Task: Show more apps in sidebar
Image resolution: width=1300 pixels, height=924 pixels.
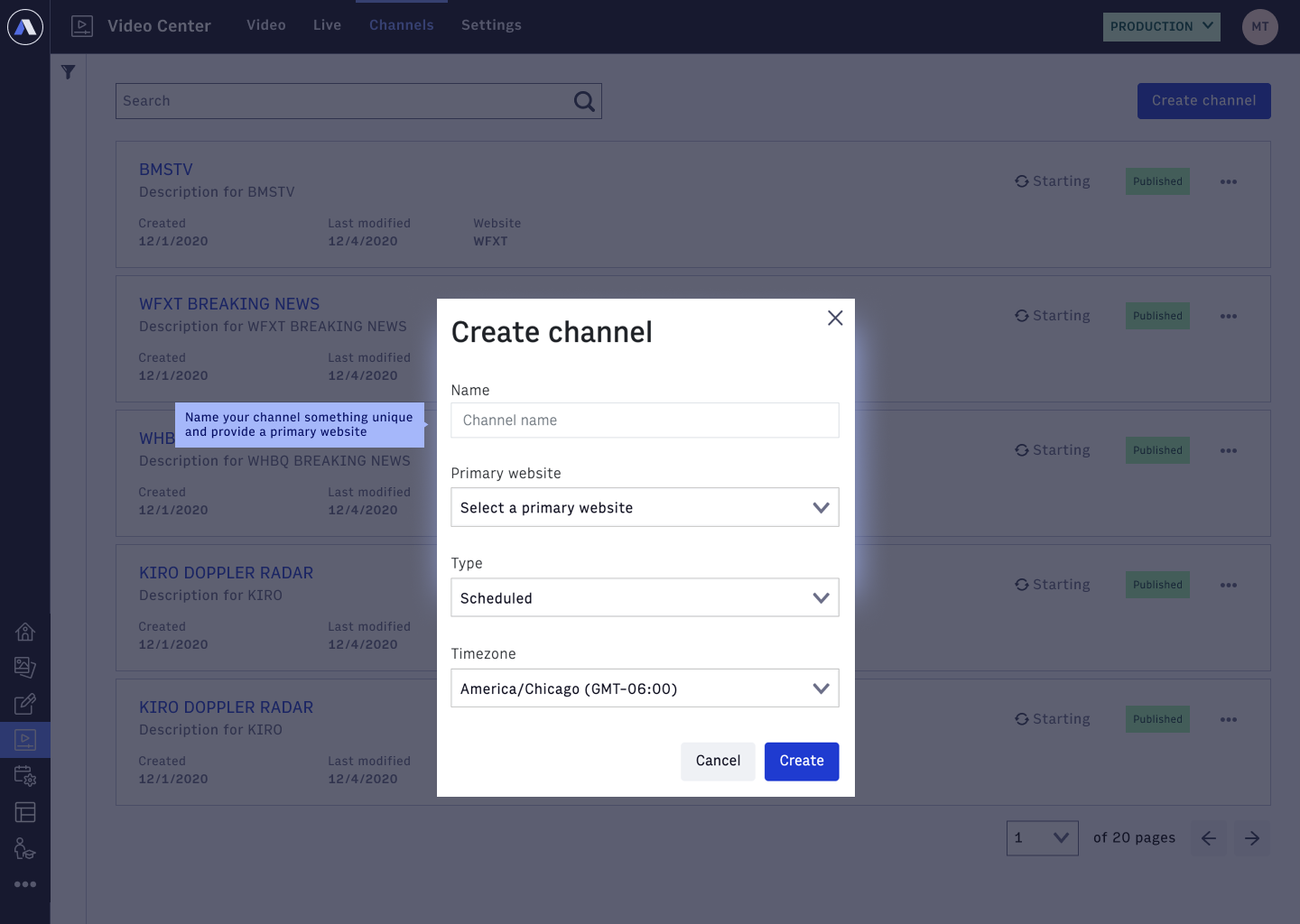Action: click(25, 884)
